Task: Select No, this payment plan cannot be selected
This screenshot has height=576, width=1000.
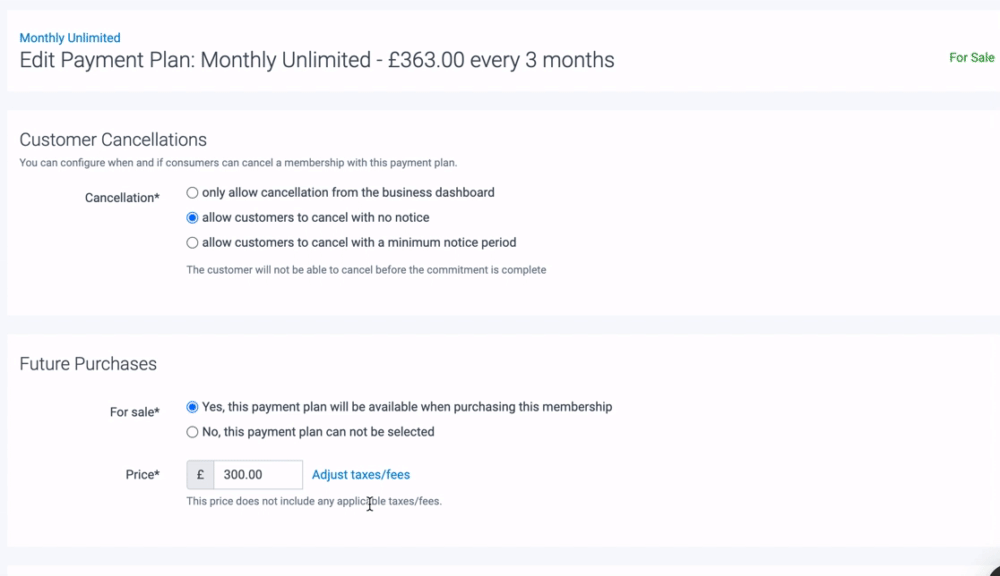Action: coord(192,432)
